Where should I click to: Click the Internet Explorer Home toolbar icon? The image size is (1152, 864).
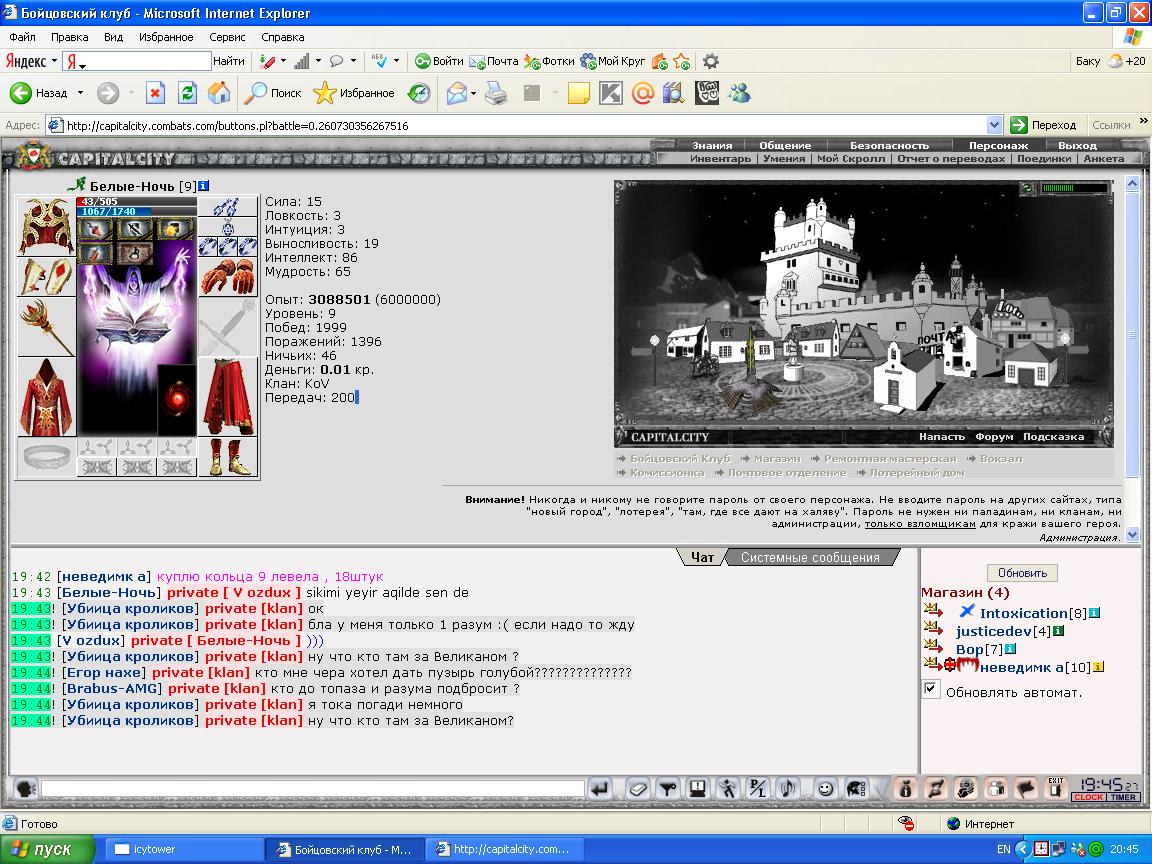218,93
